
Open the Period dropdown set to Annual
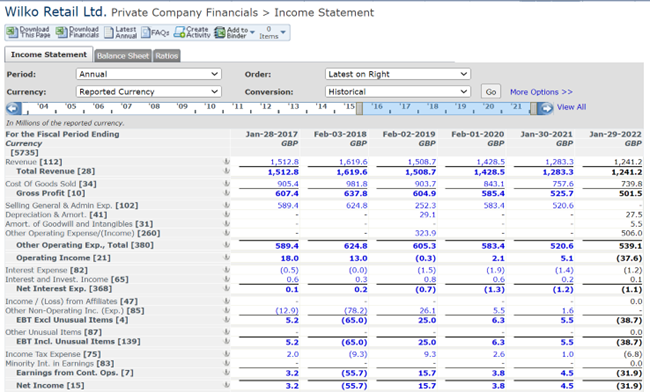coord(148,74)
